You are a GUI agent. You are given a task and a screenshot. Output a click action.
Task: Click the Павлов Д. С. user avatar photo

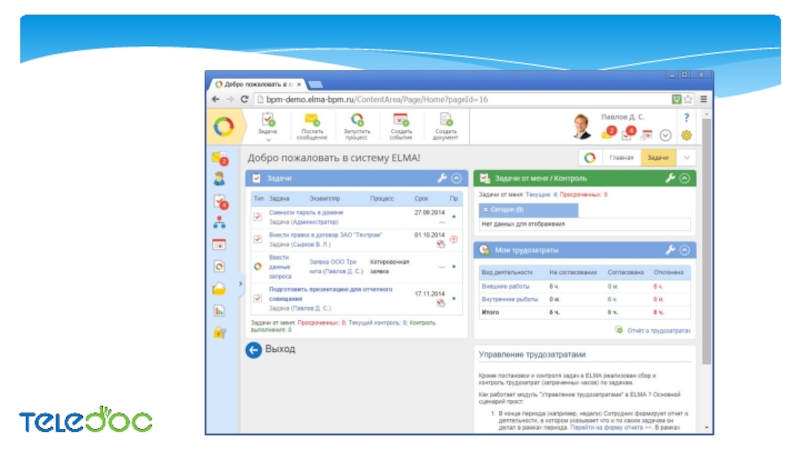click(582, 126)
